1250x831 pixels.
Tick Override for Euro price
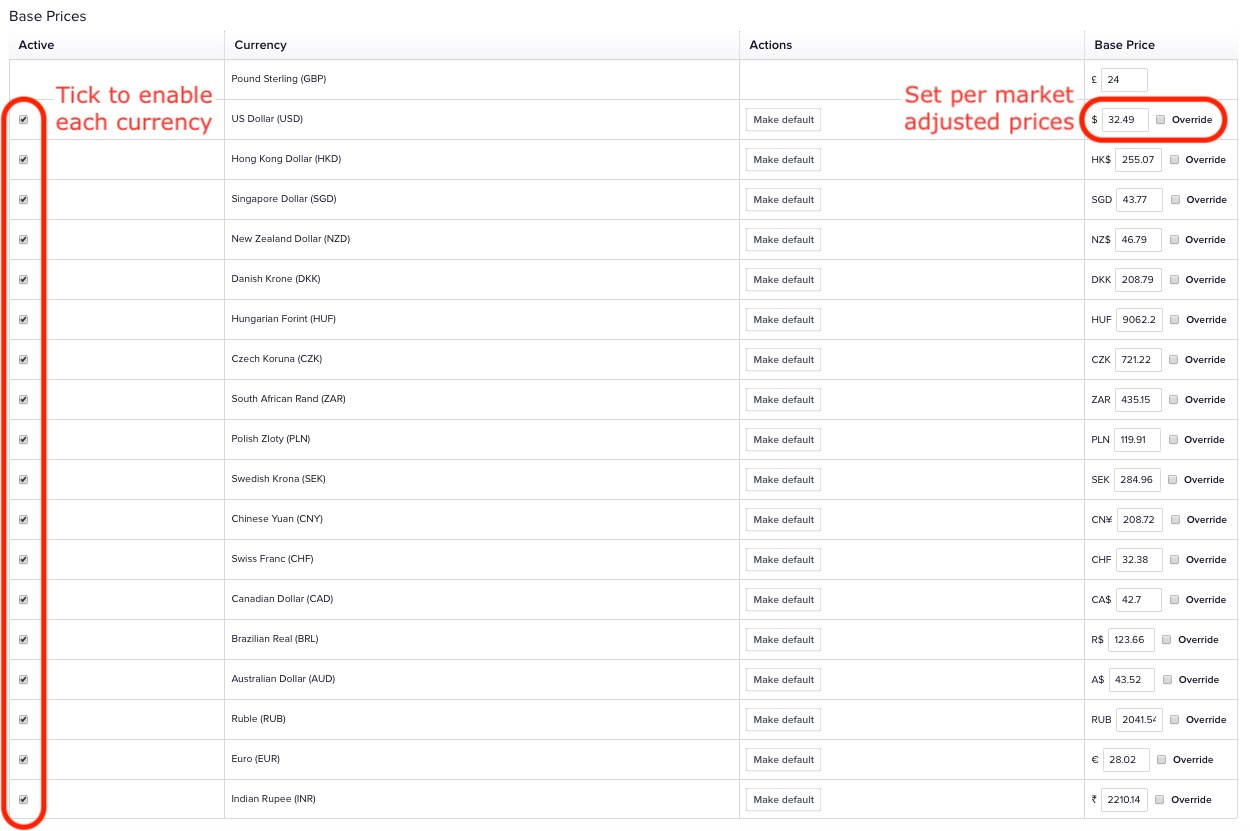point(1161,760)
